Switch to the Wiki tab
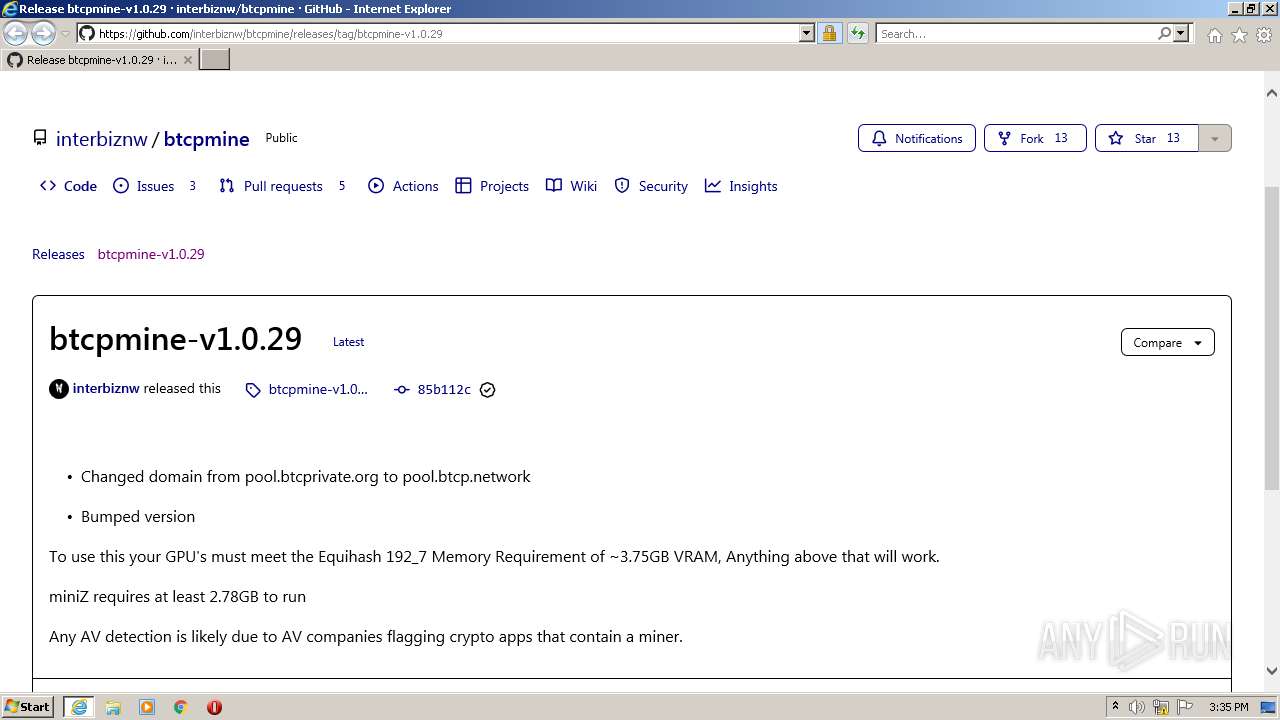The height and width of the screenshot is (720, 1280). [x=571, y=186]
